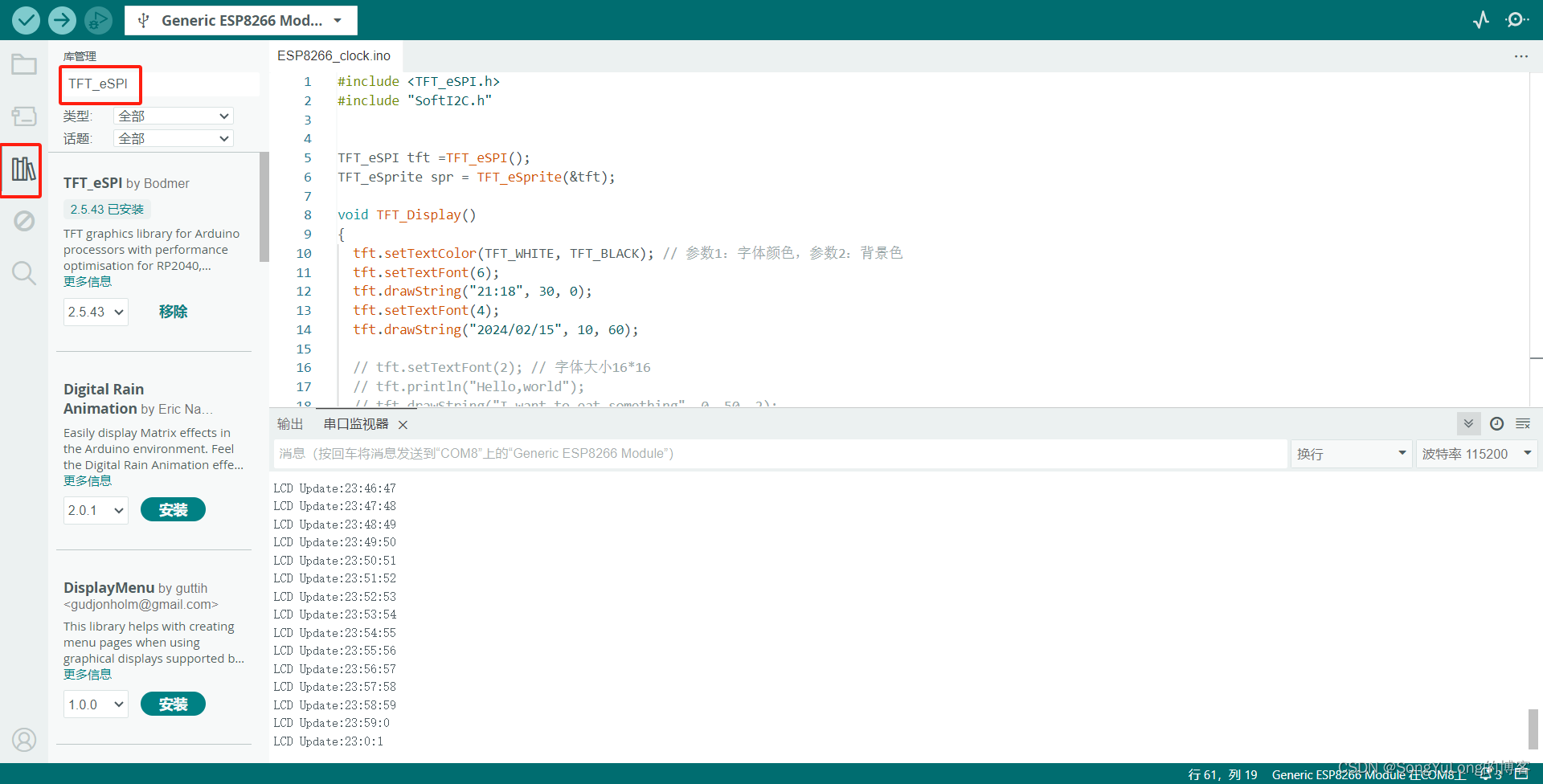Click serial line LCD Update:23:0:1

click(328, 741)
